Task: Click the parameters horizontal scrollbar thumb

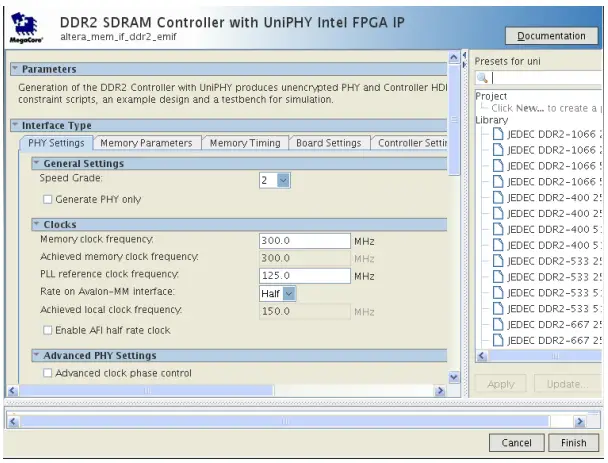Action: (x=147, y=390)
